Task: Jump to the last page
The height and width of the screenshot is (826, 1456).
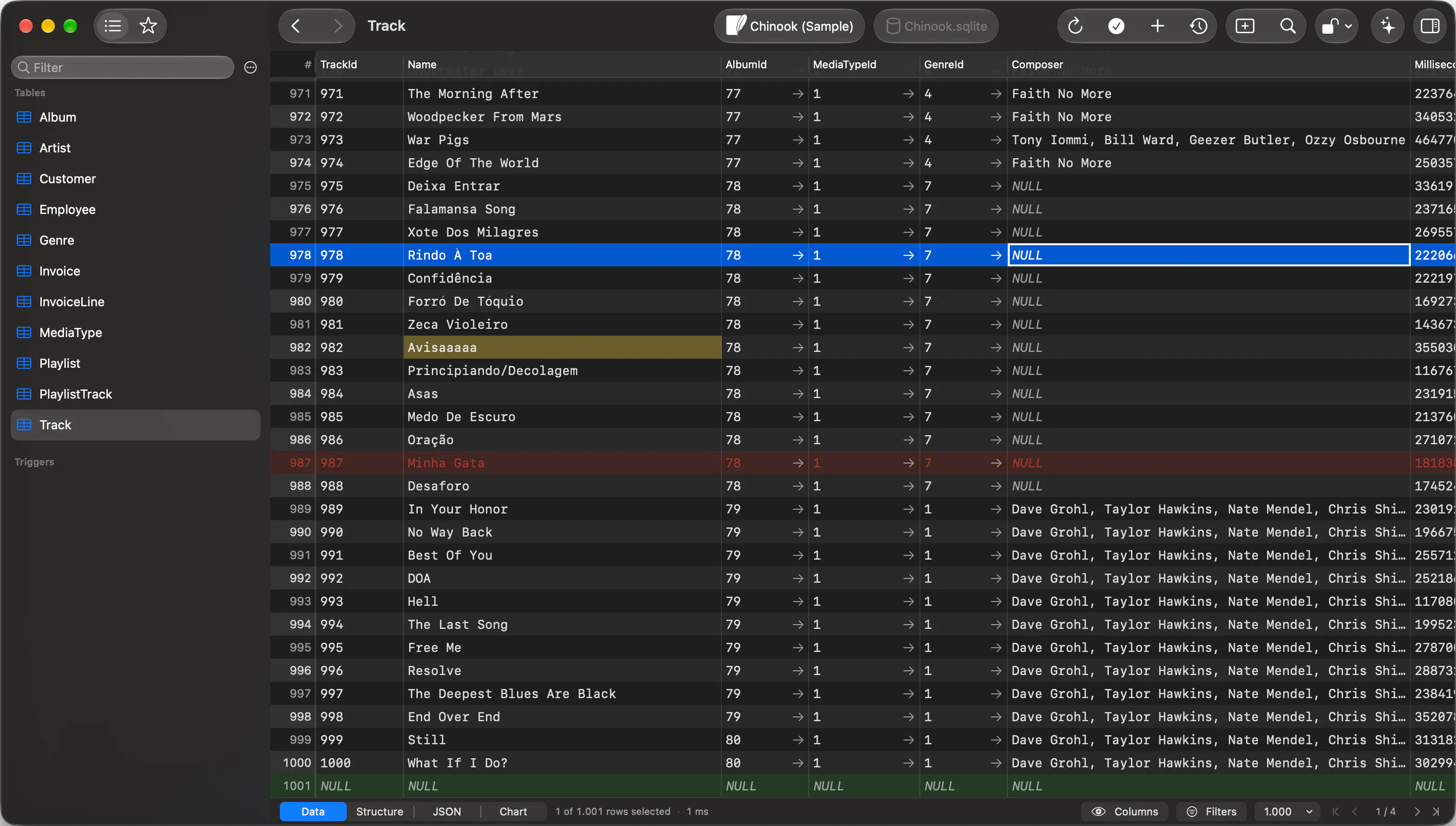Action: [1436, 811]
